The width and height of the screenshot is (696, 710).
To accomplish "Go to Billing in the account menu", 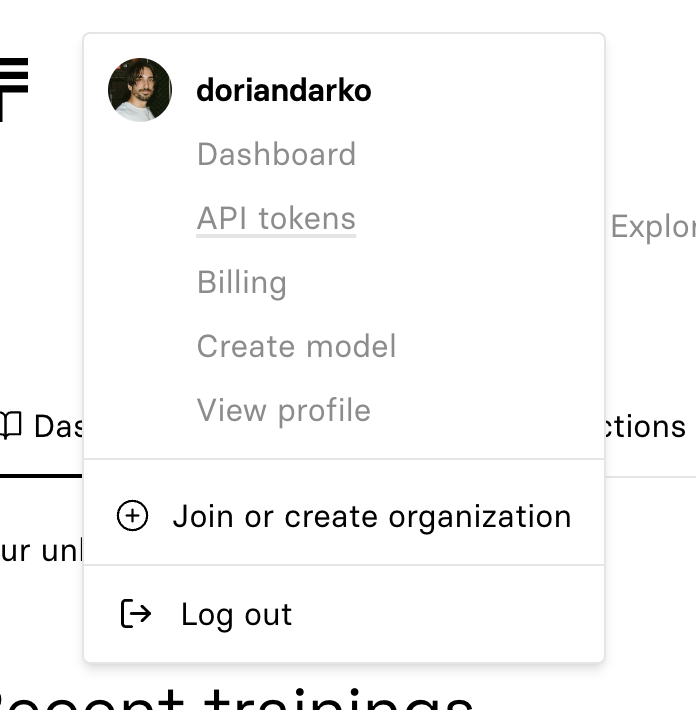I will pyautogui.click(x=242, y=282).
